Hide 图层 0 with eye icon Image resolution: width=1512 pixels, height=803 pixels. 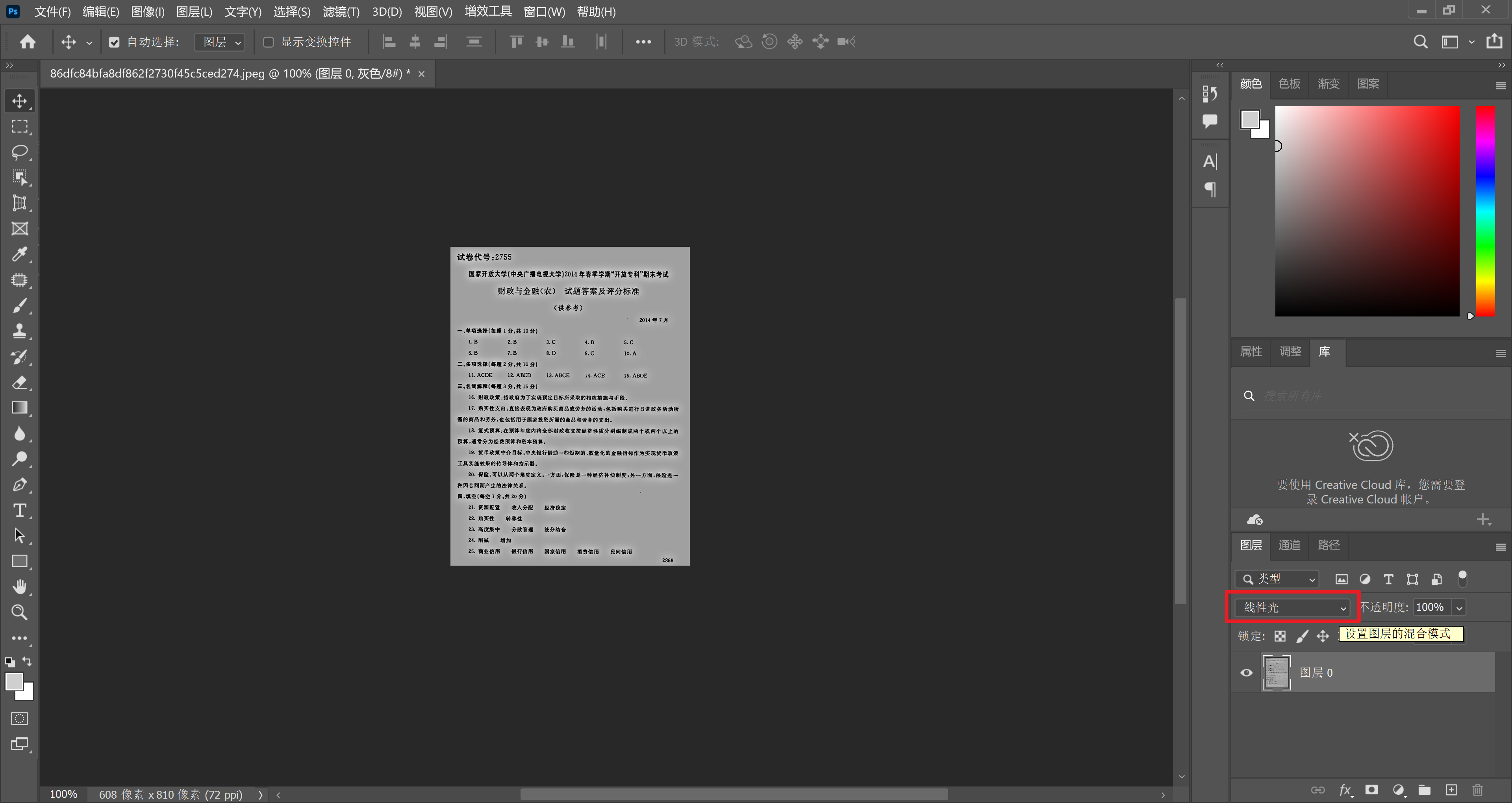(1246, 673)
